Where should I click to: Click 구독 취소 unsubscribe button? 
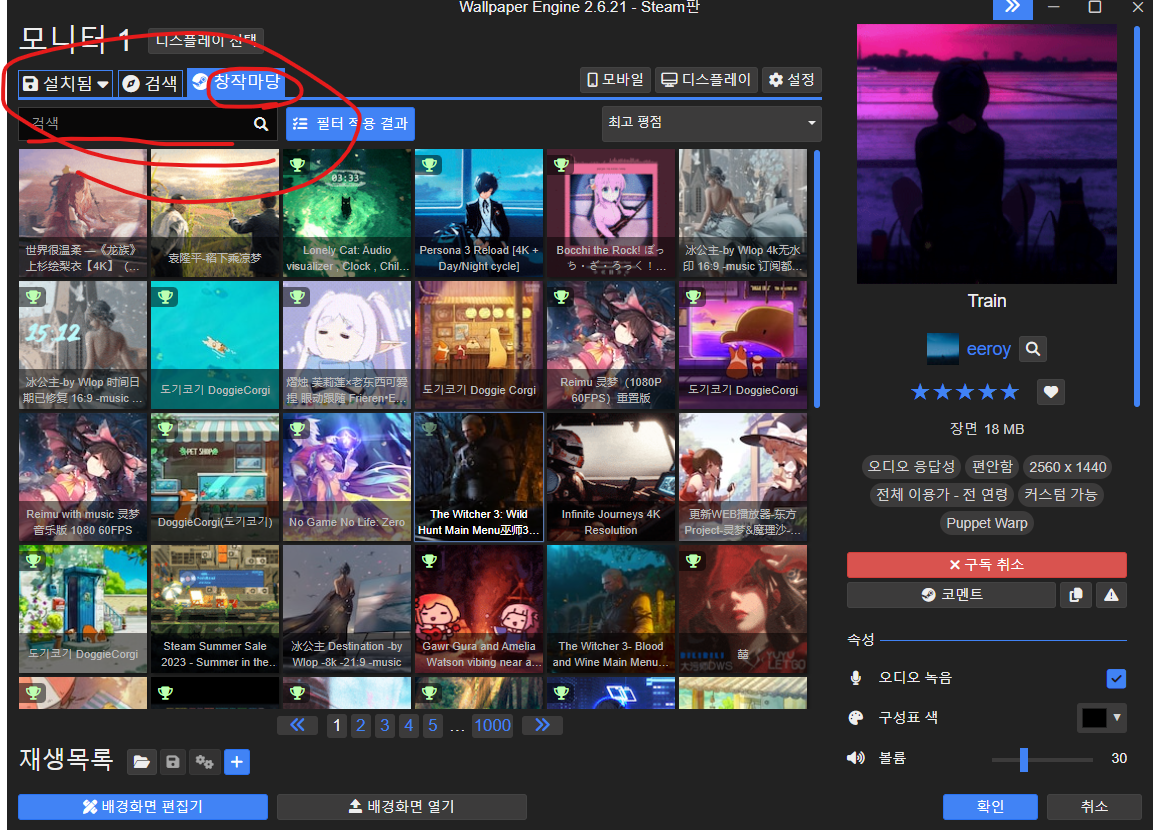[986, 565]
